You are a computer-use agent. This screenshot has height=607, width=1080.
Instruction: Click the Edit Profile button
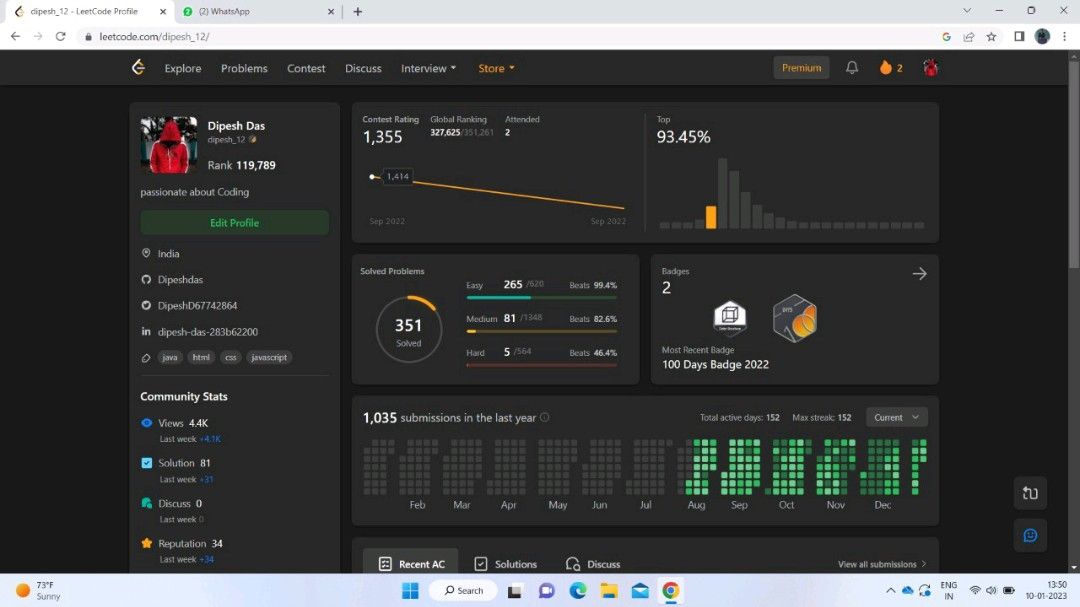tap(234, 223)
